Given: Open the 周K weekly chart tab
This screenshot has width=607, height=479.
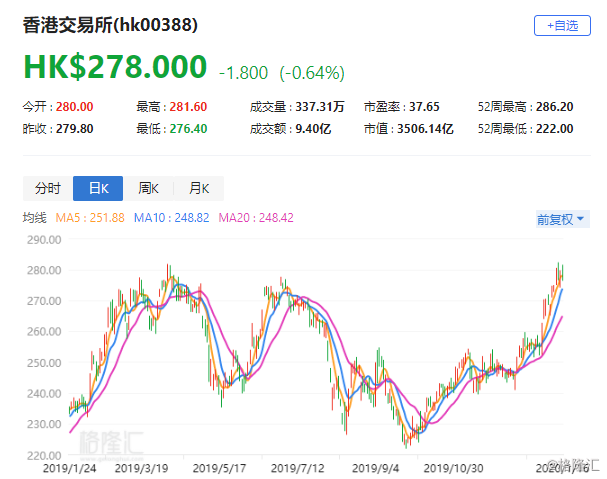Looking at the screenshot, I should coord(149,188).
